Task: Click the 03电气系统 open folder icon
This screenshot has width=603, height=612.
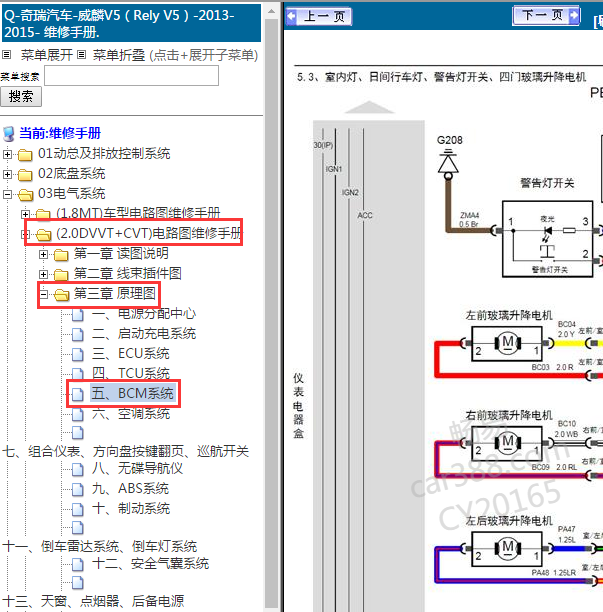Action: tap(25, 195)
